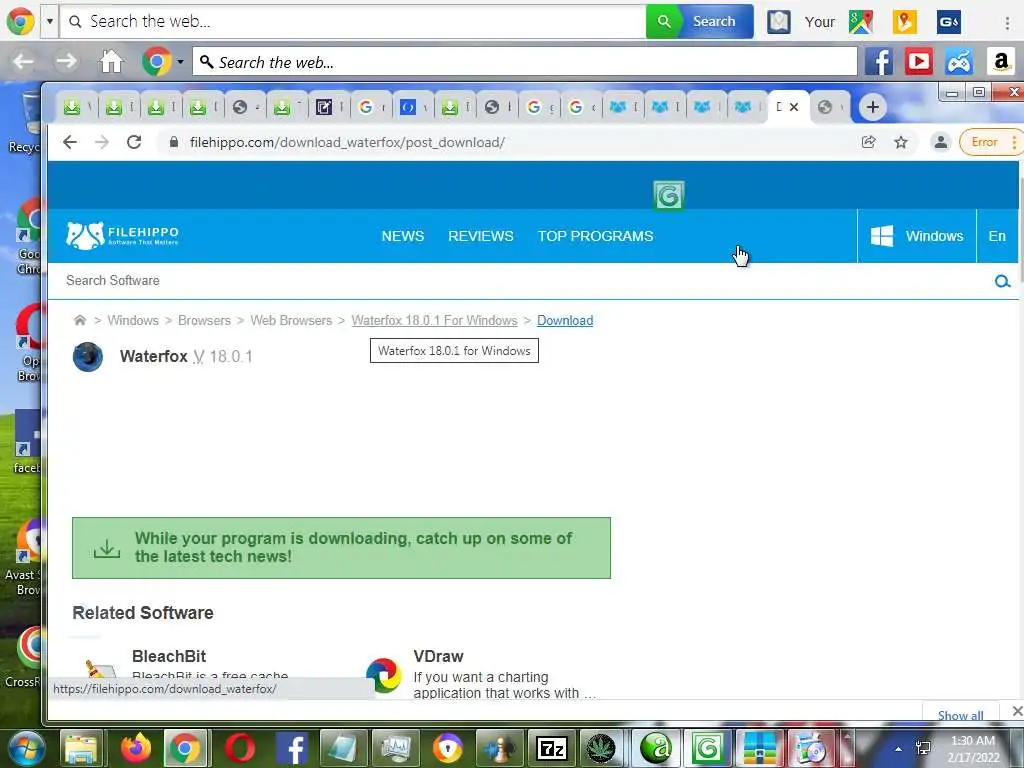Image resolution: width=1024 pixels, height=768 pixels.
Task: Open the Web Browsers breadcrumb link
Action: coord(291,321)
